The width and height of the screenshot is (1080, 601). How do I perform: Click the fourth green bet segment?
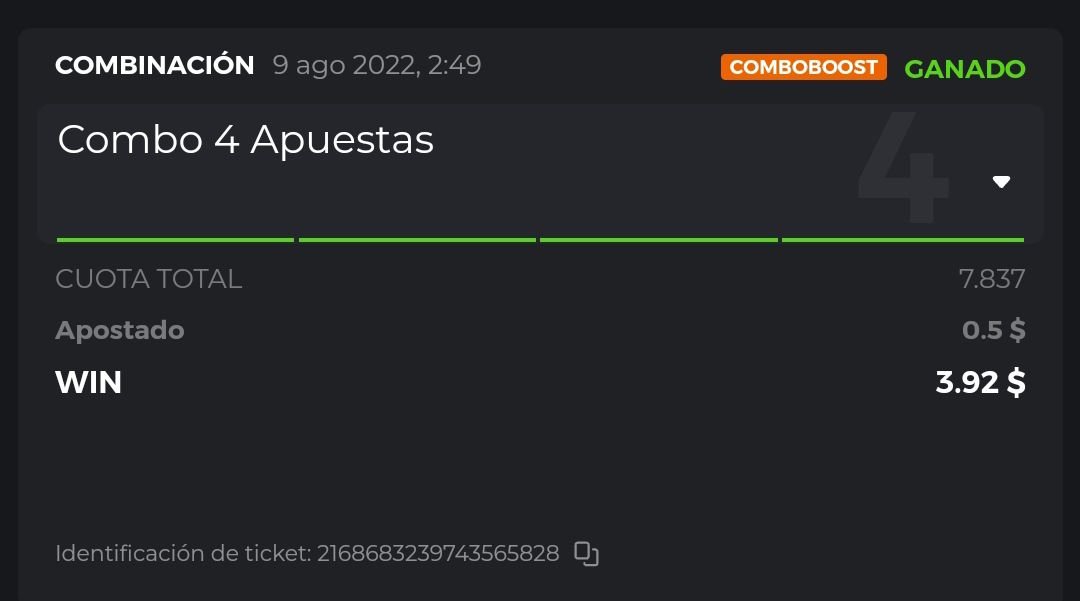click(x=902, y=240)
